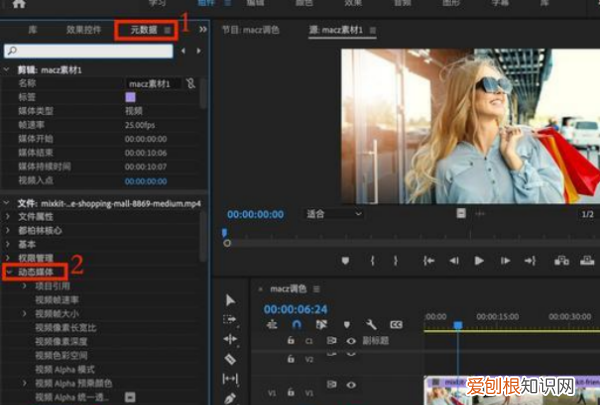
Task: Hide the 副标题 caption track eye
Action: [x=351, y=341]
